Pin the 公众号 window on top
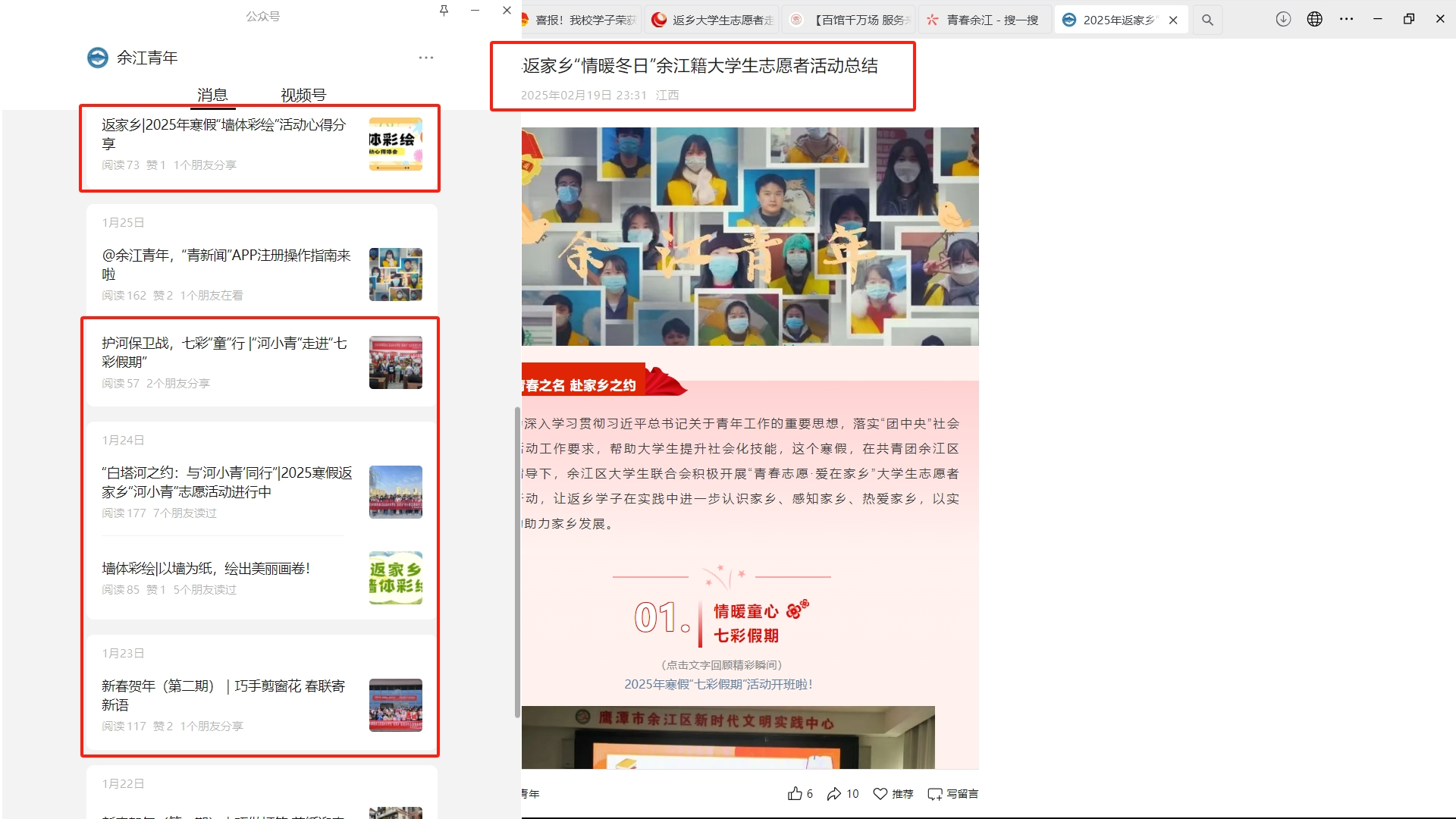The height and width of the screenshot is (819, 1456). coord(444,11)
